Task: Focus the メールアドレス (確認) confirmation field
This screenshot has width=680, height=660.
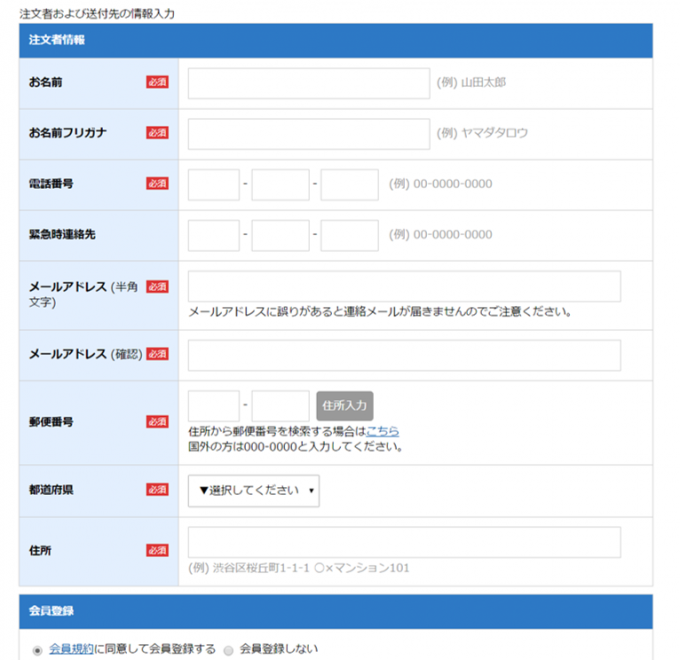Action: (404, 355)
